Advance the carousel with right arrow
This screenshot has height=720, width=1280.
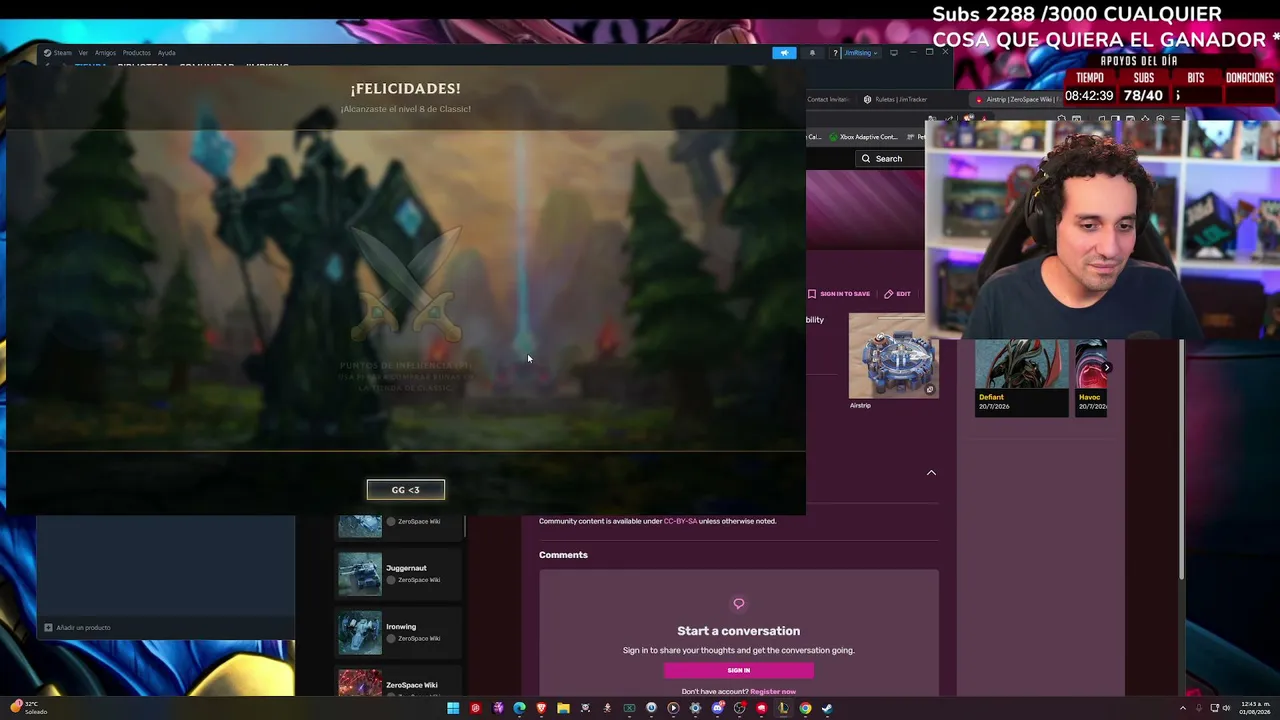point(1106,367)
